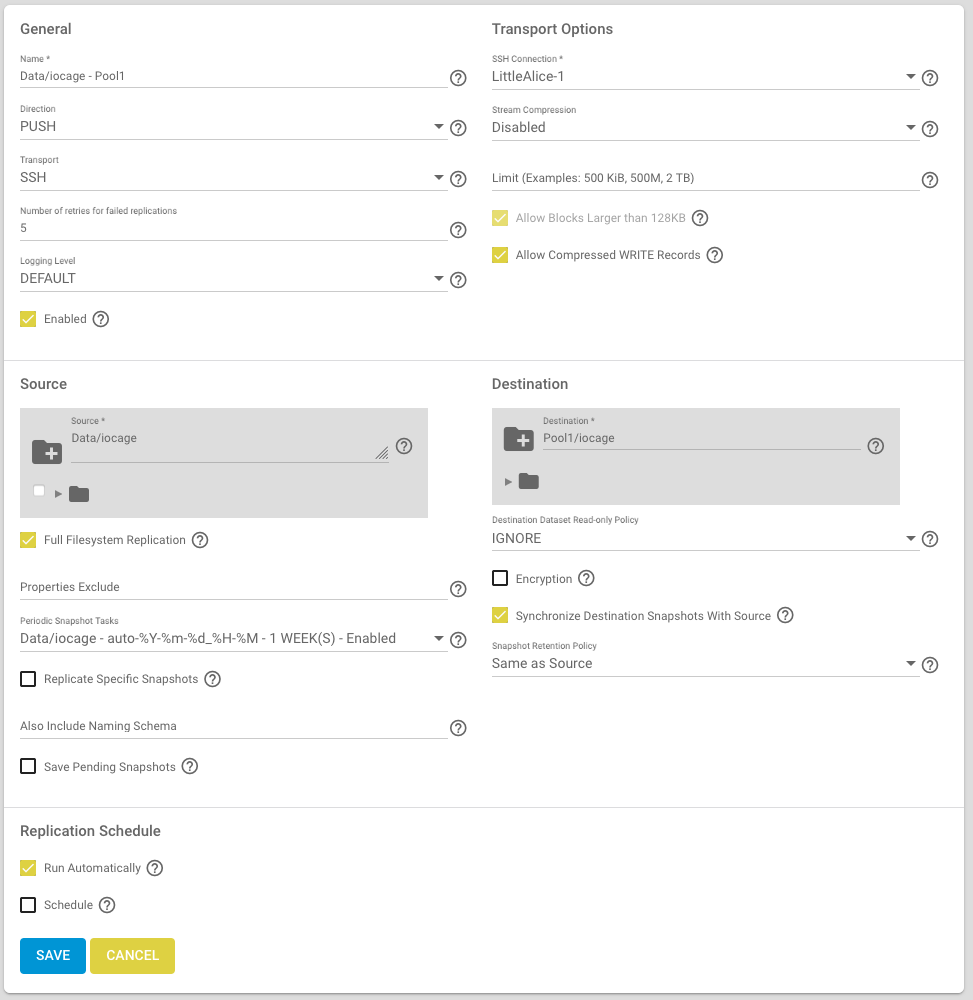
Task: Open help for Encryption option
Action: point(586,578)
